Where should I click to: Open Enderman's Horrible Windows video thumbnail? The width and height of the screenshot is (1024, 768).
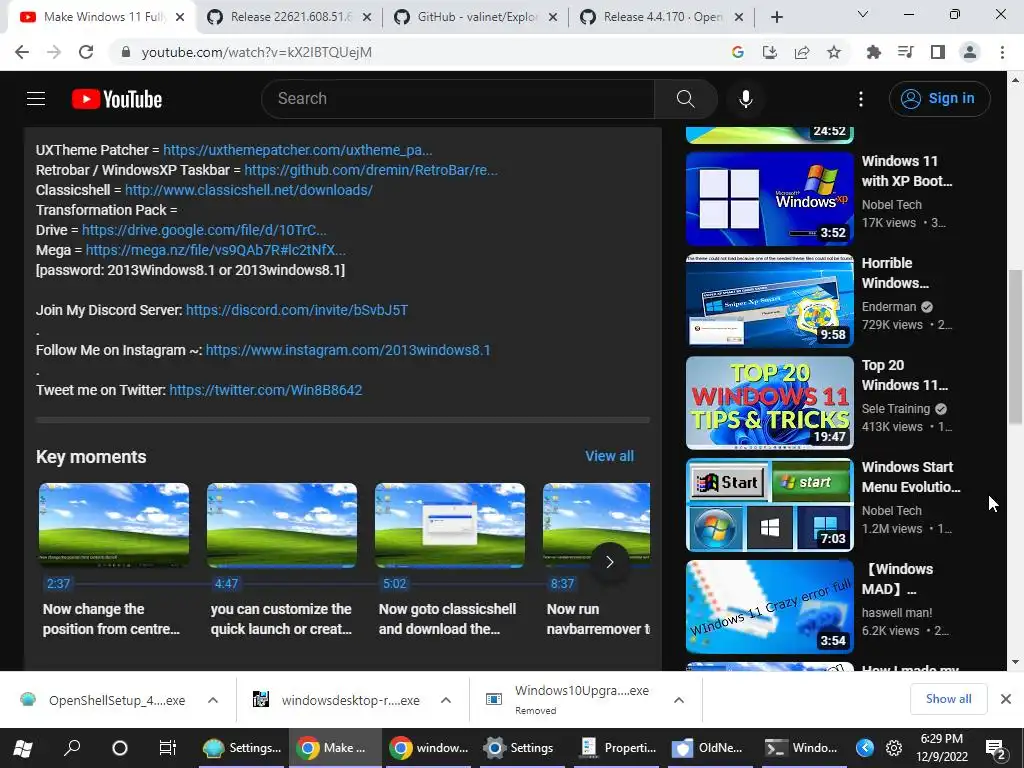(x=769, y=301)
